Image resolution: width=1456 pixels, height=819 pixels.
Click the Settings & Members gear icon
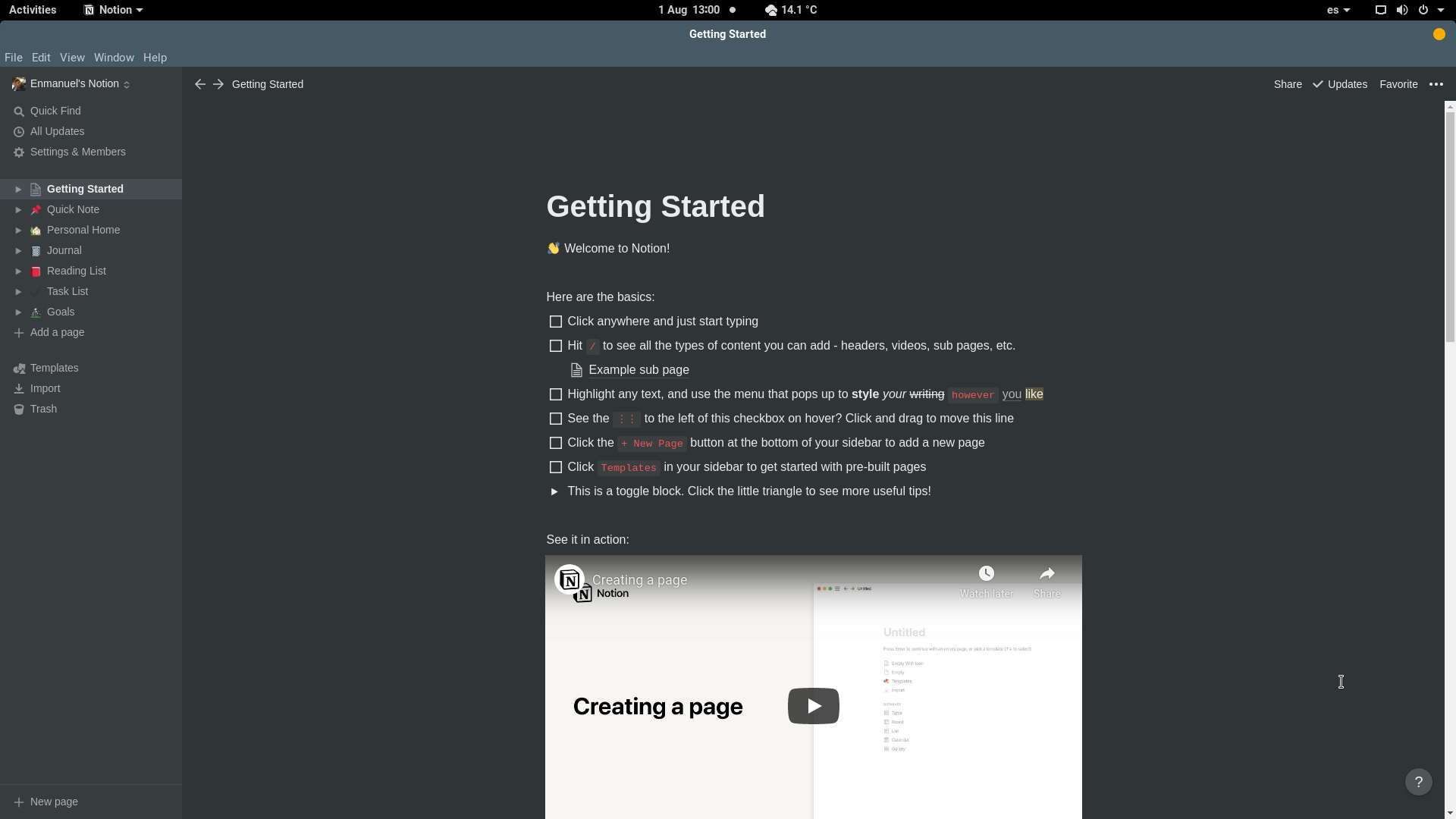(x=19, y=152)
